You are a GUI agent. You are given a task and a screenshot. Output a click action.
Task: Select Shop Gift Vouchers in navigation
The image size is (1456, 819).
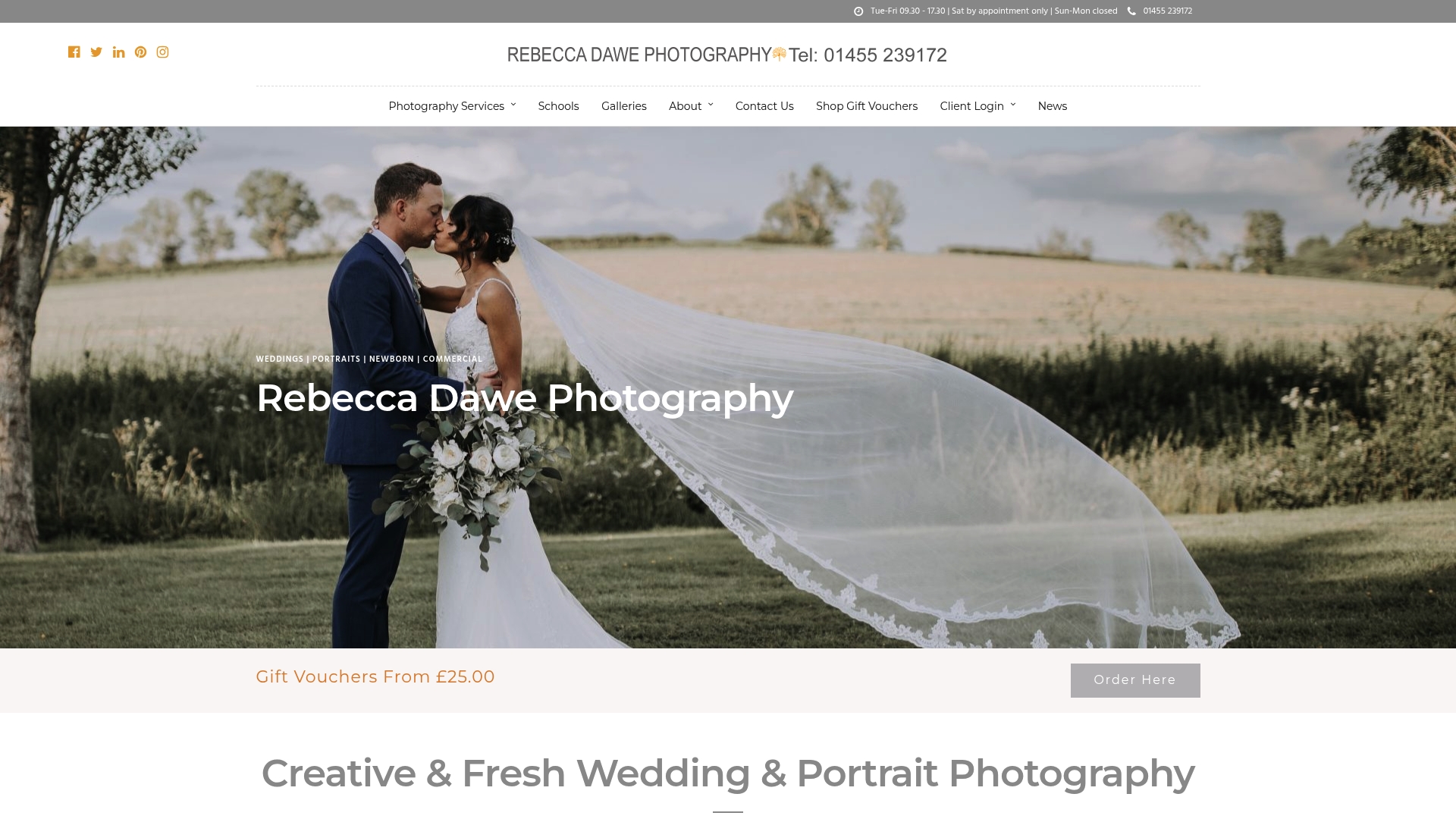[x=867, y=106]
